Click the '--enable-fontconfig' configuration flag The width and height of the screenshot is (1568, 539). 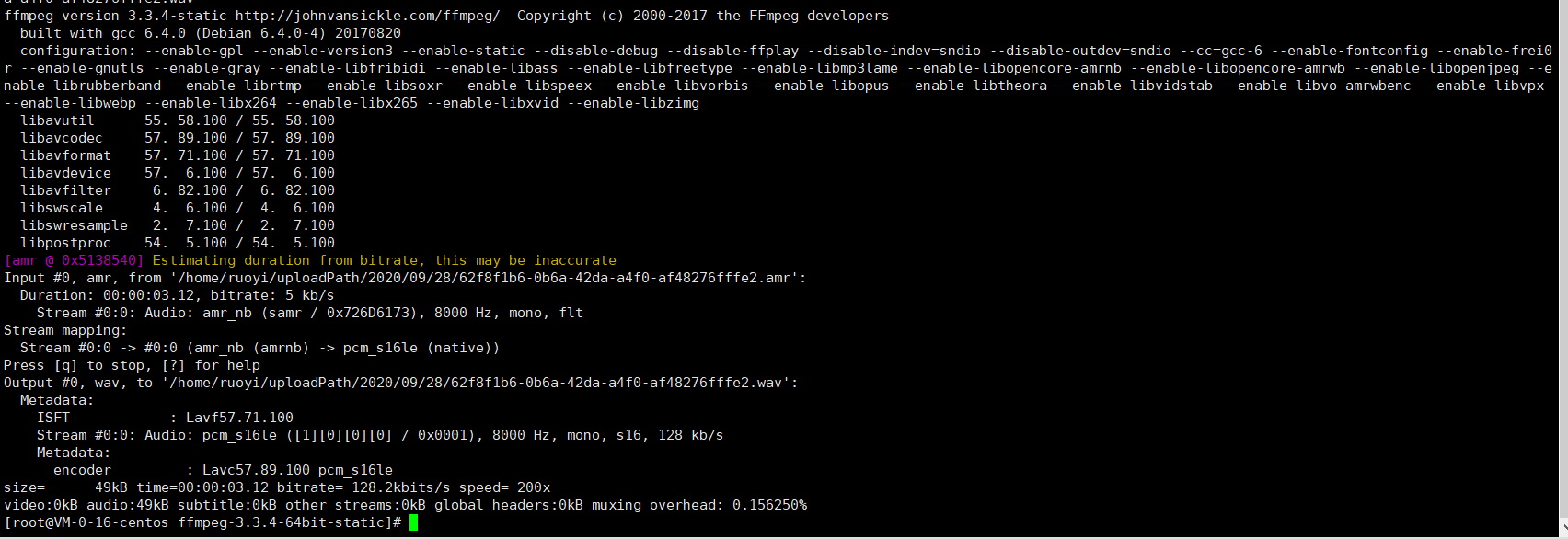click(x=1350, y=51)
